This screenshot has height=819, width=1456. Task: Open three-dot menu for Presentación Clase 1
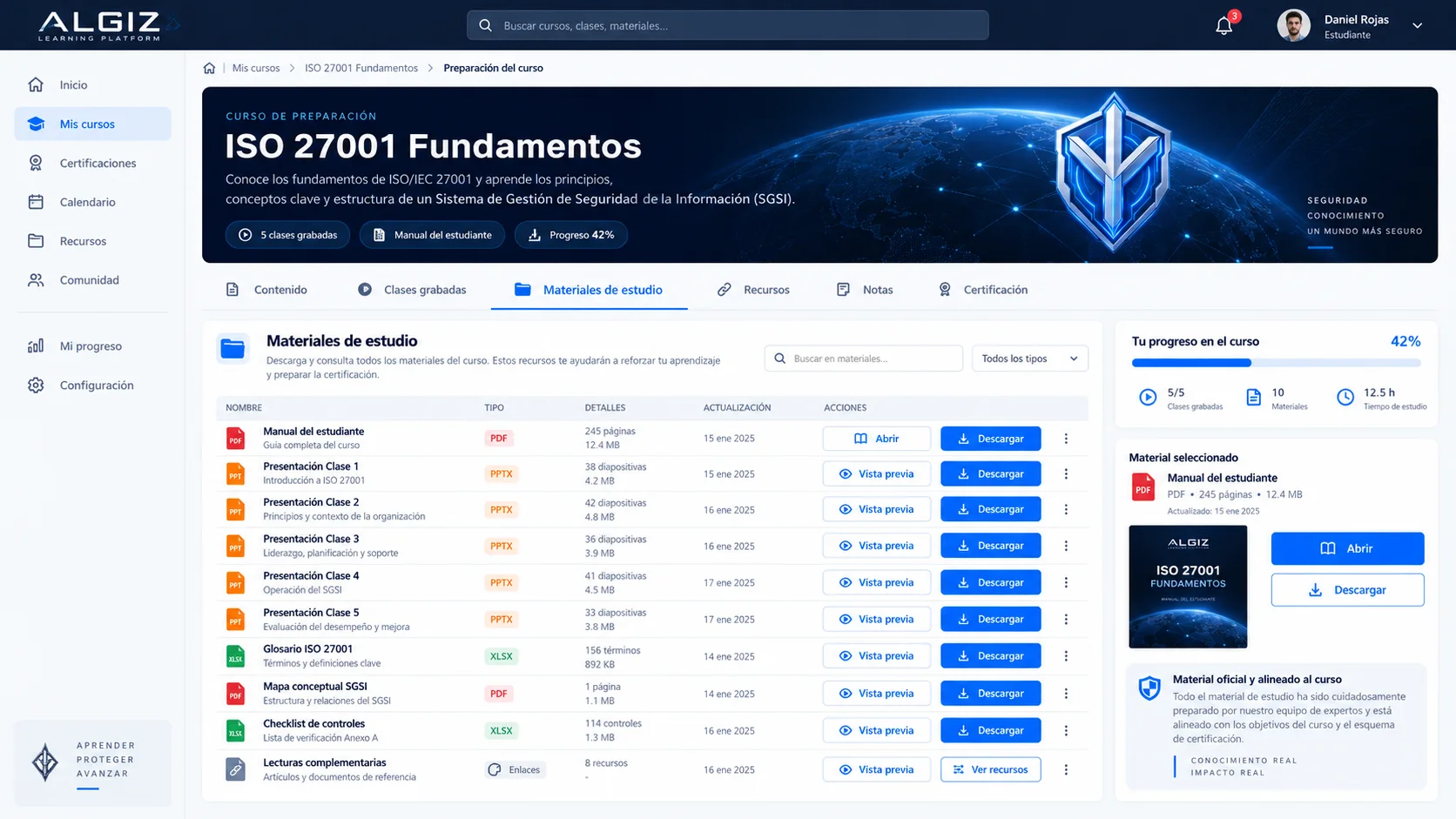[x=1066, y=474]
